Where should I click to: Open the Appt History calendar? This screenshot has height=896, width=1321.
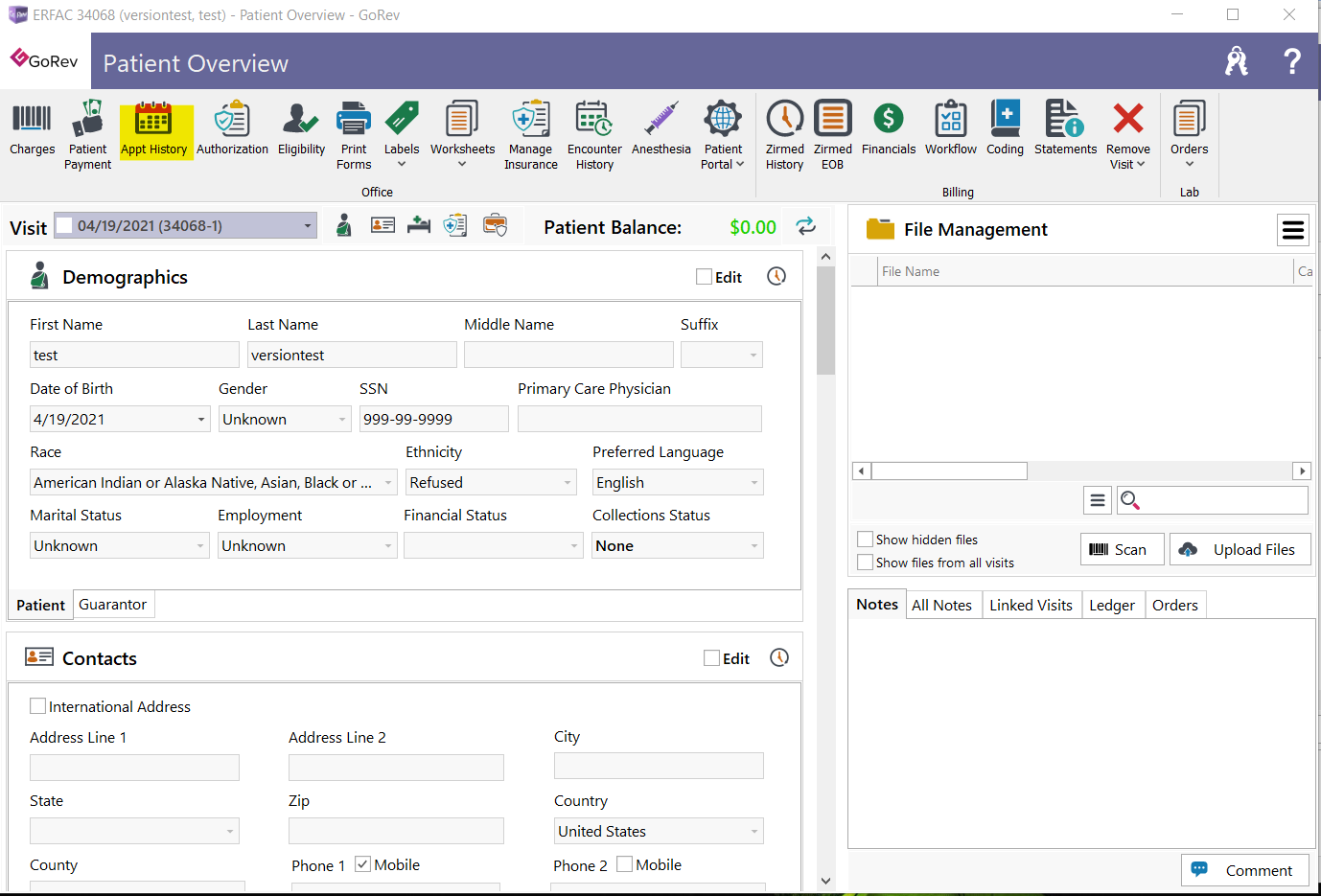(154, 129)
